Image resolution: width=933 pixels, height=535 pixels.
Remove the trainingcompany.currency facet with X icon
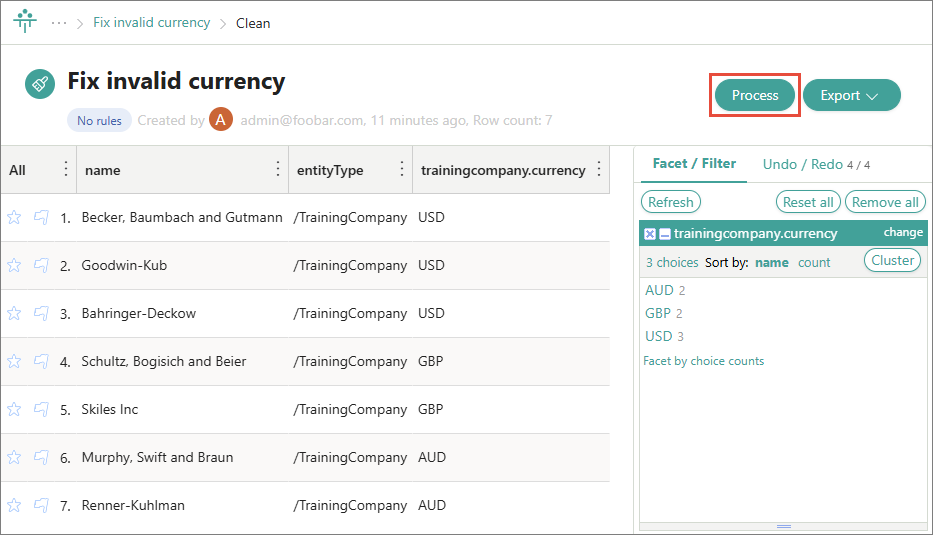pos(650,234)
